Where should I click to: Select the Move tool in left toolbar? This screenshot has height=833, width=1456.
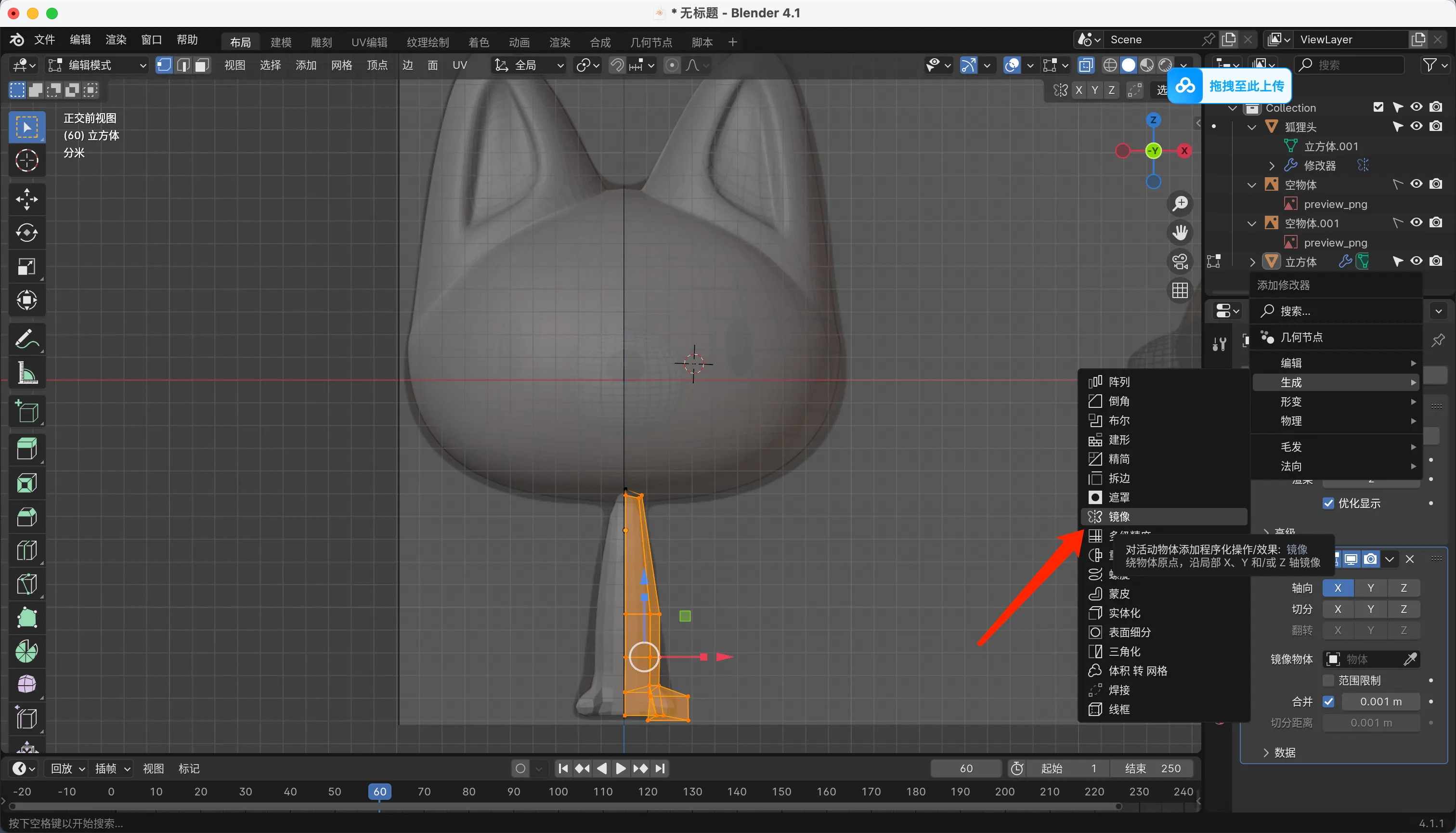(26, 199)
